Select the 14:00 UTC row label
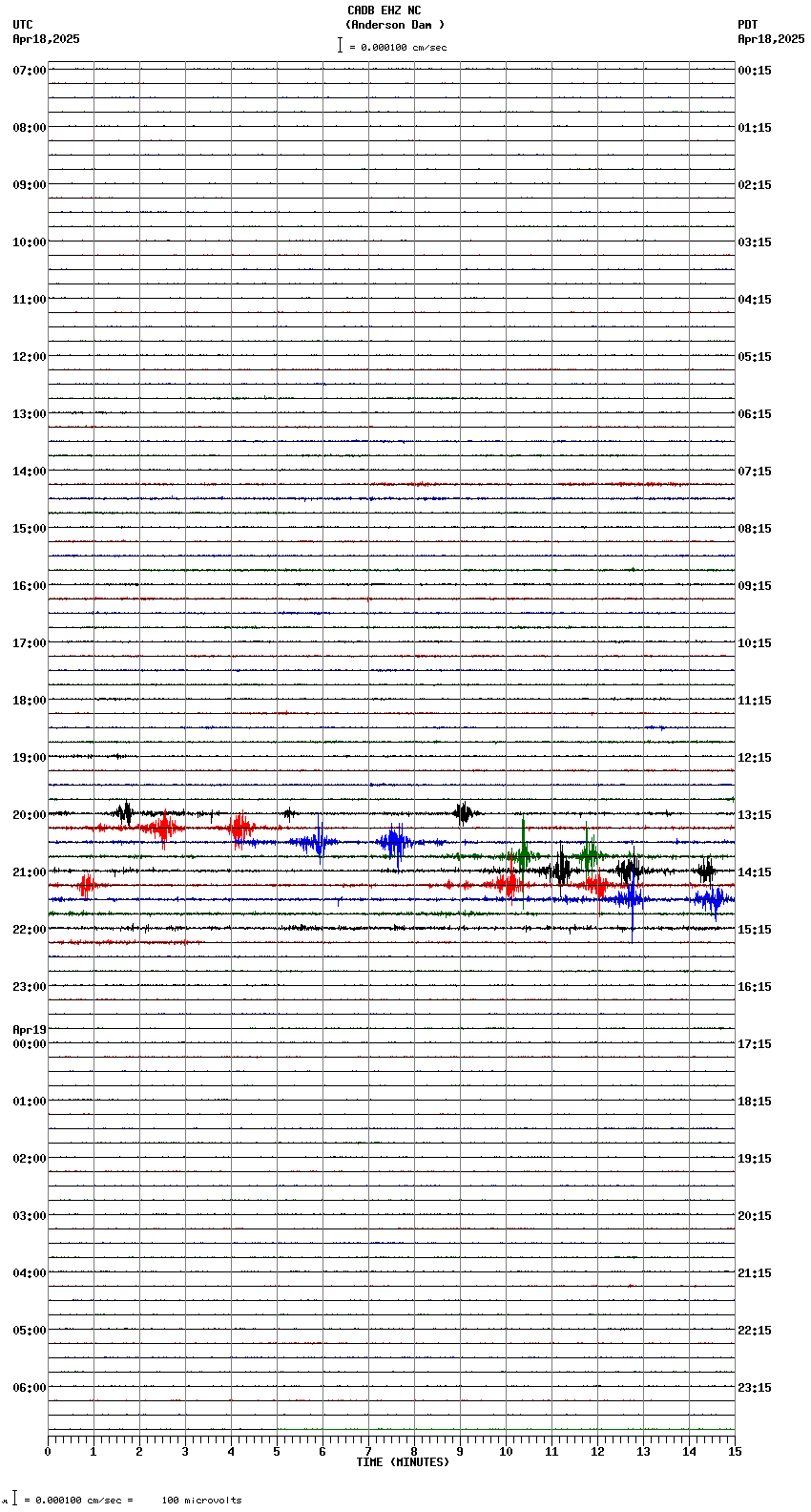Screen dimensions: 811x1512 coord(30,472)
